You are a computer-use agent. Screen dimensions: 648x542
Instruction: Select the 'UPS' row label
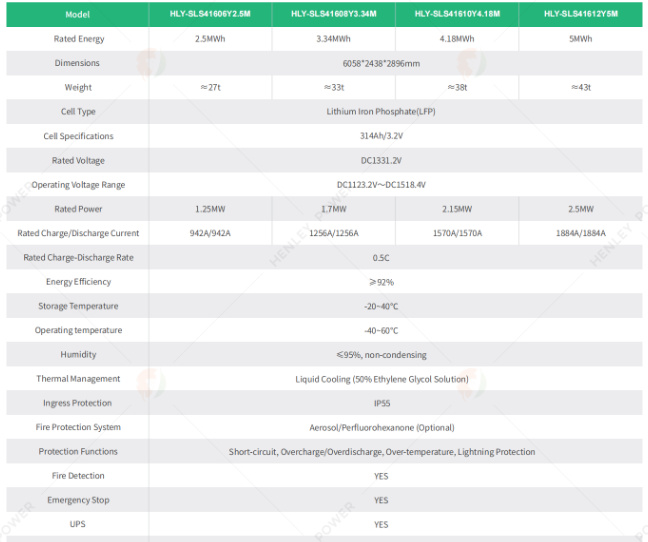coord(77,524)
